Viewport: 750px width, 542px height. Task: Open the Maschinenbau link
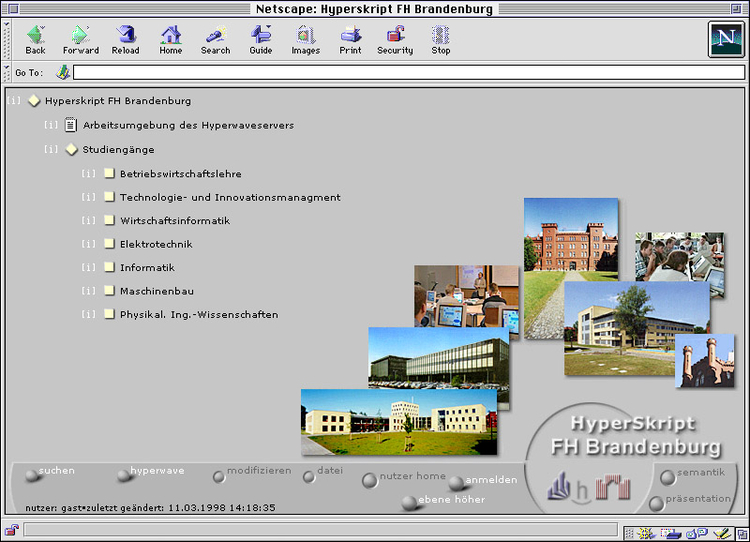157,291
